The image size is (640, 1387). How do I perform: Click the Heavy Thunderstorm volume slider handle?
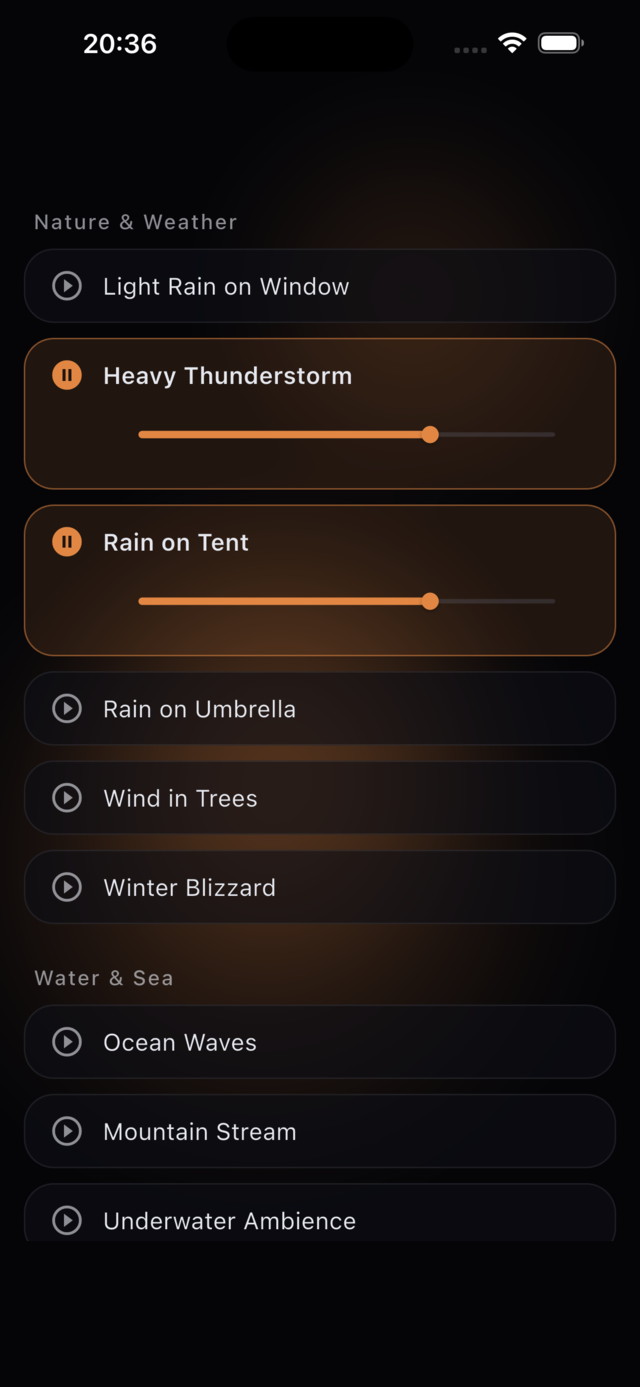coord(430,434)
